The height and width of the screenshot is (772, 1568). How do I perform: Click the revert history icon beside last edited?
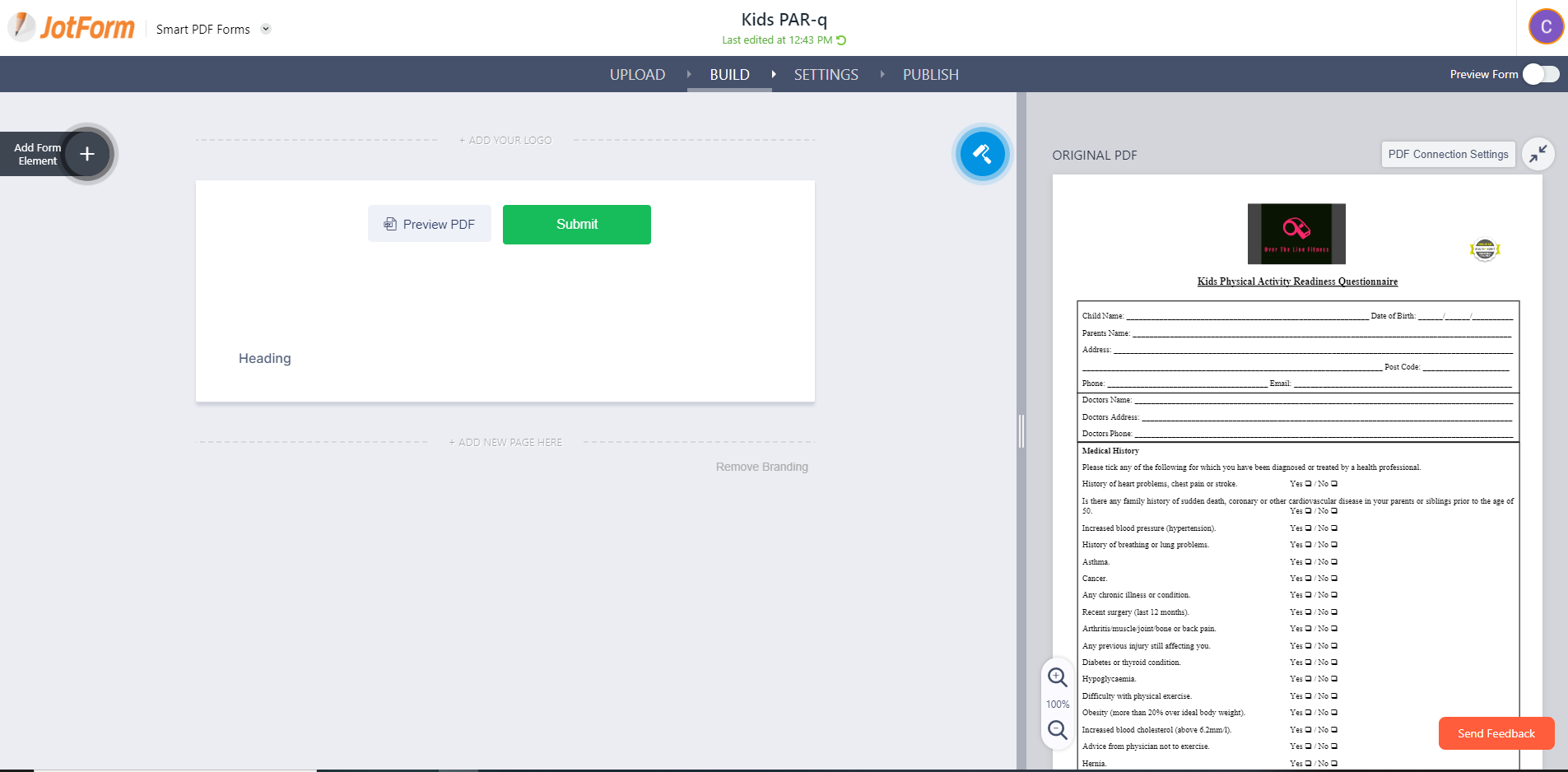pyautogui.click(x=841, y=40)
